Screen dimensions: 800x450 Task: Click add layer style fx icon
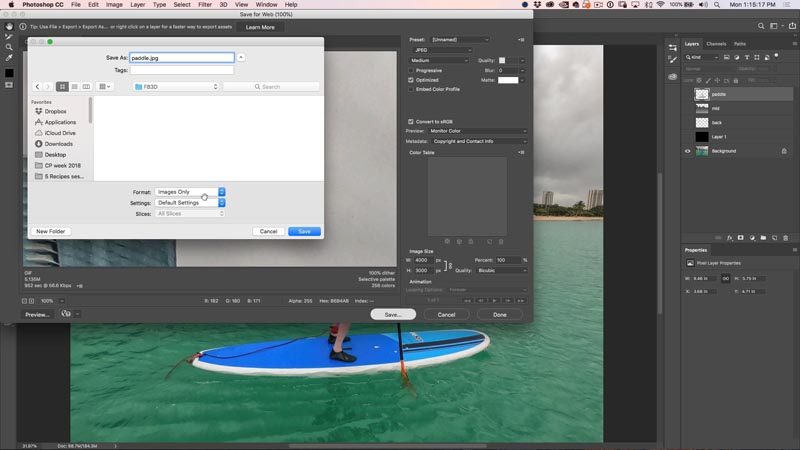point(730,238)
